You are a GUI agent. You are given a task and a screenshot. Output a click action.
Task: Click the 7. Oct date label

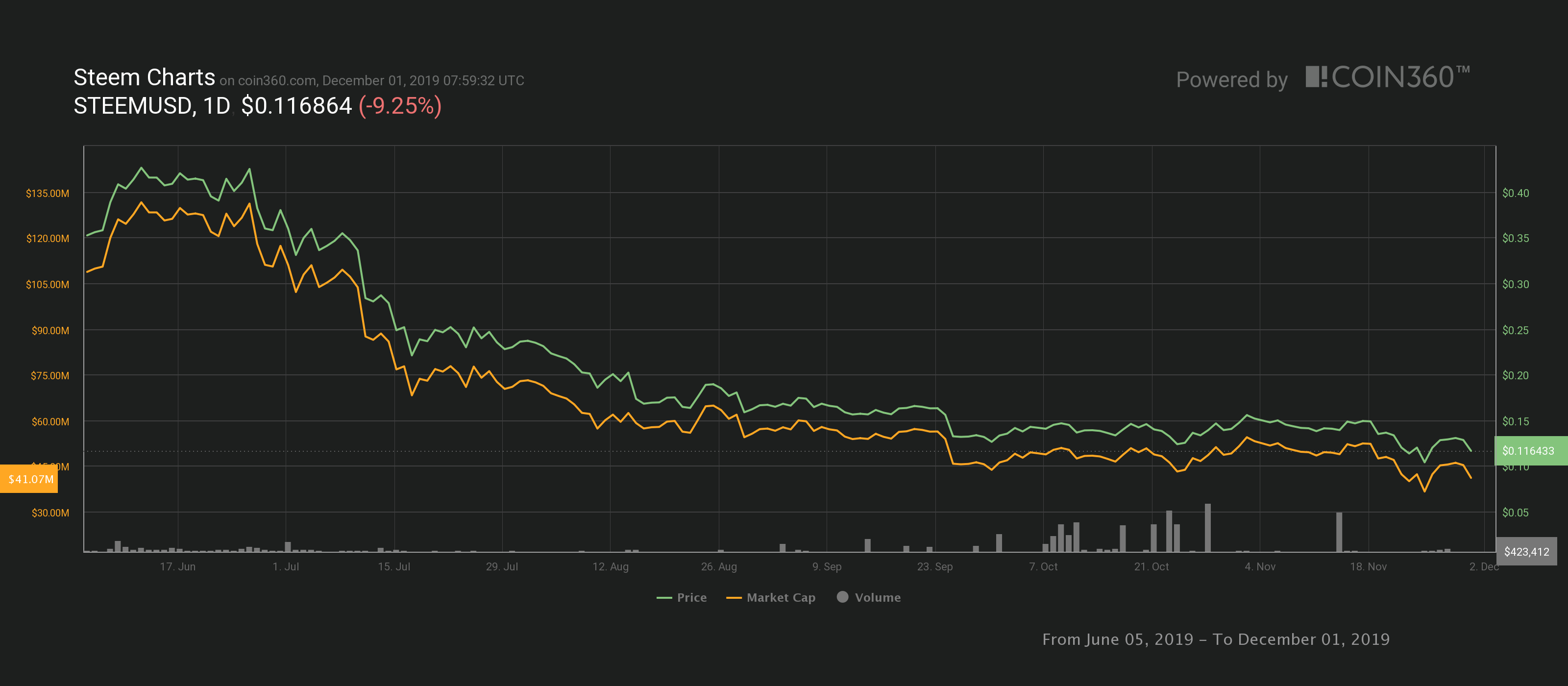tap(1043, 567)
